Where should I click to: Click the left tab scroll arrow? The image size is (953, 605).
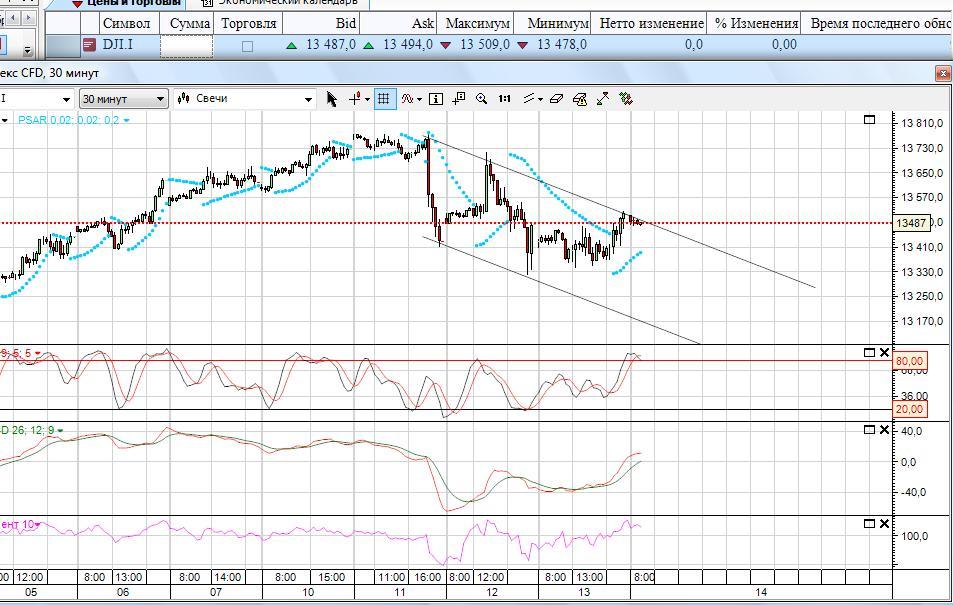coord(13,18)
